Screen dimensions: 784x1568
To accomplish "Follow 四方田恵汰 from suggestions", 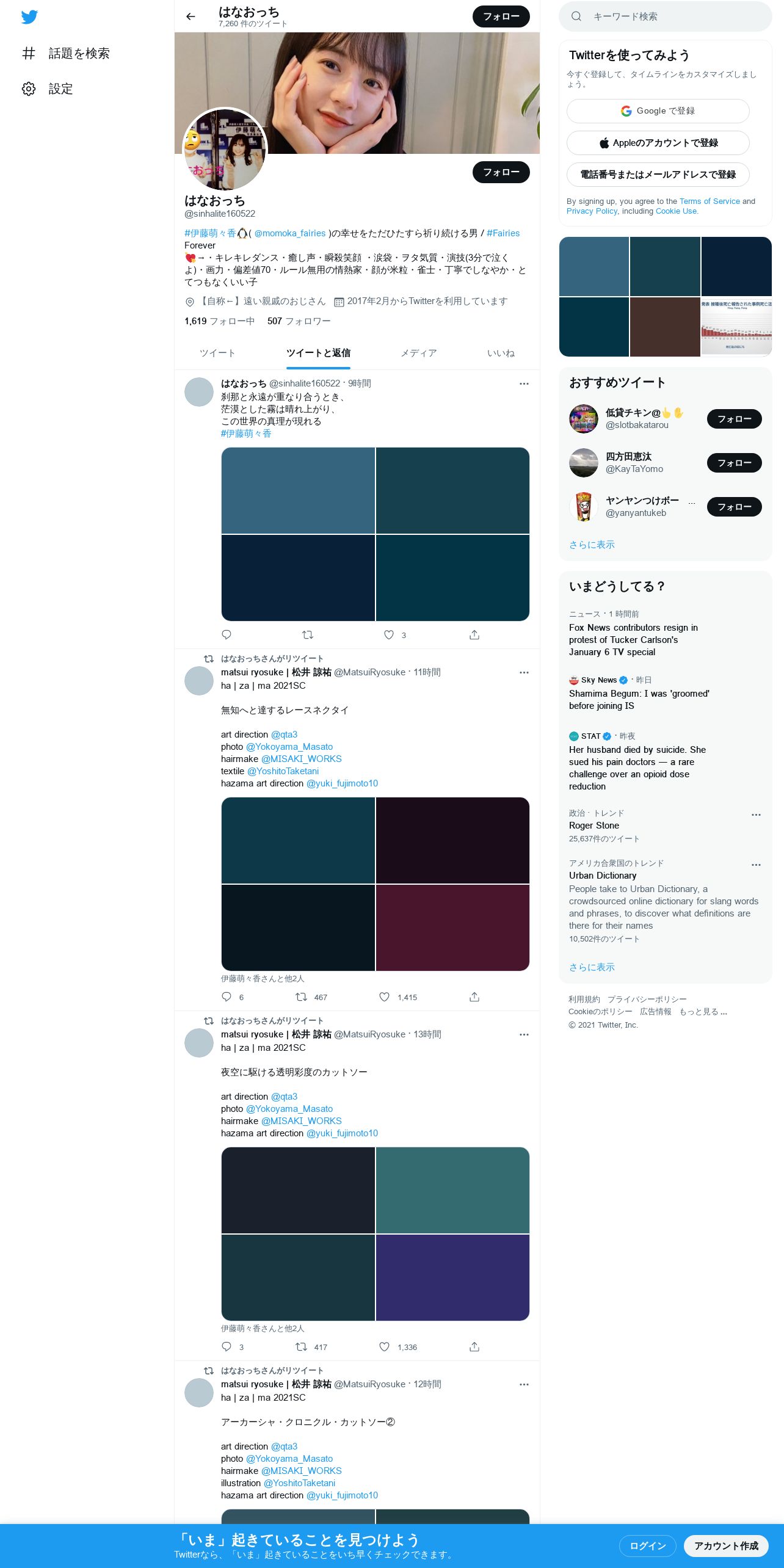I will 734,463.
